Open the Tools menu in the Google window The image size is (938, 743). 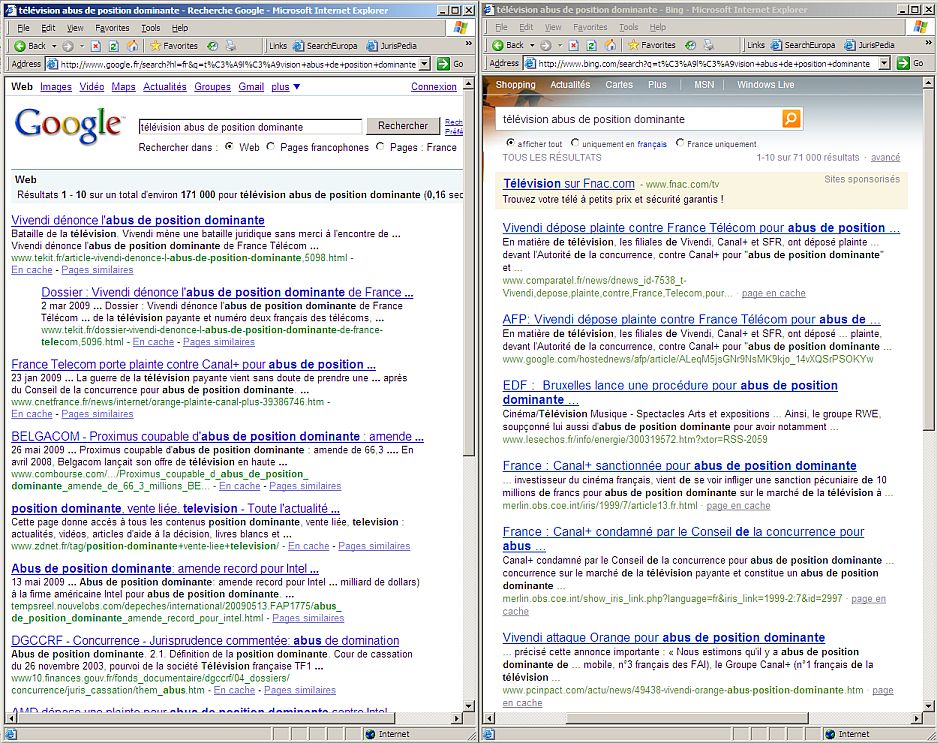[x=151, y=28]
